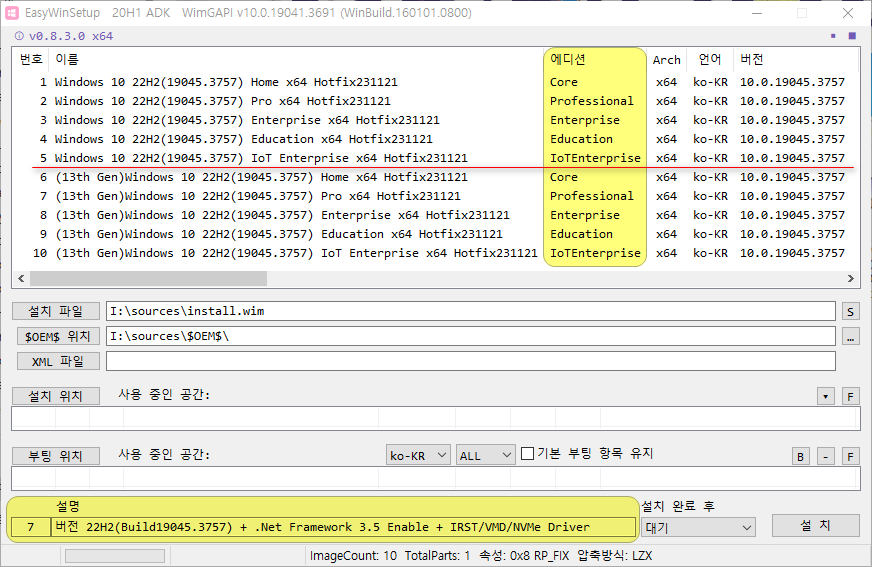Click the 언어 column header

(710, 59)
